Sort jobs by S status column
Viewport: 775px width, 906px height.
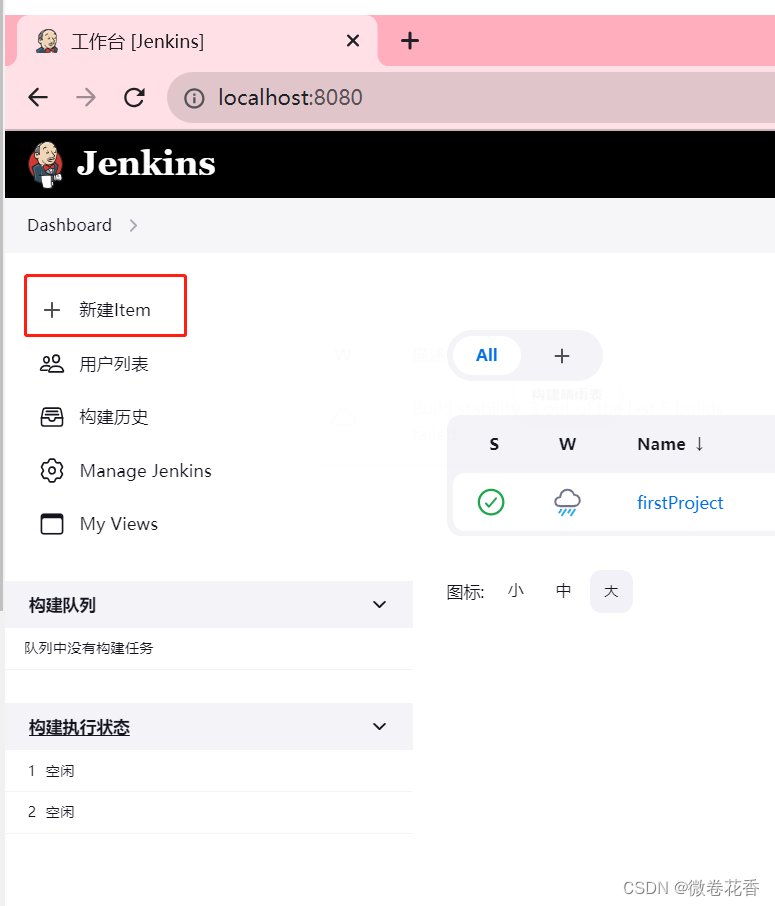pos(494,444)
